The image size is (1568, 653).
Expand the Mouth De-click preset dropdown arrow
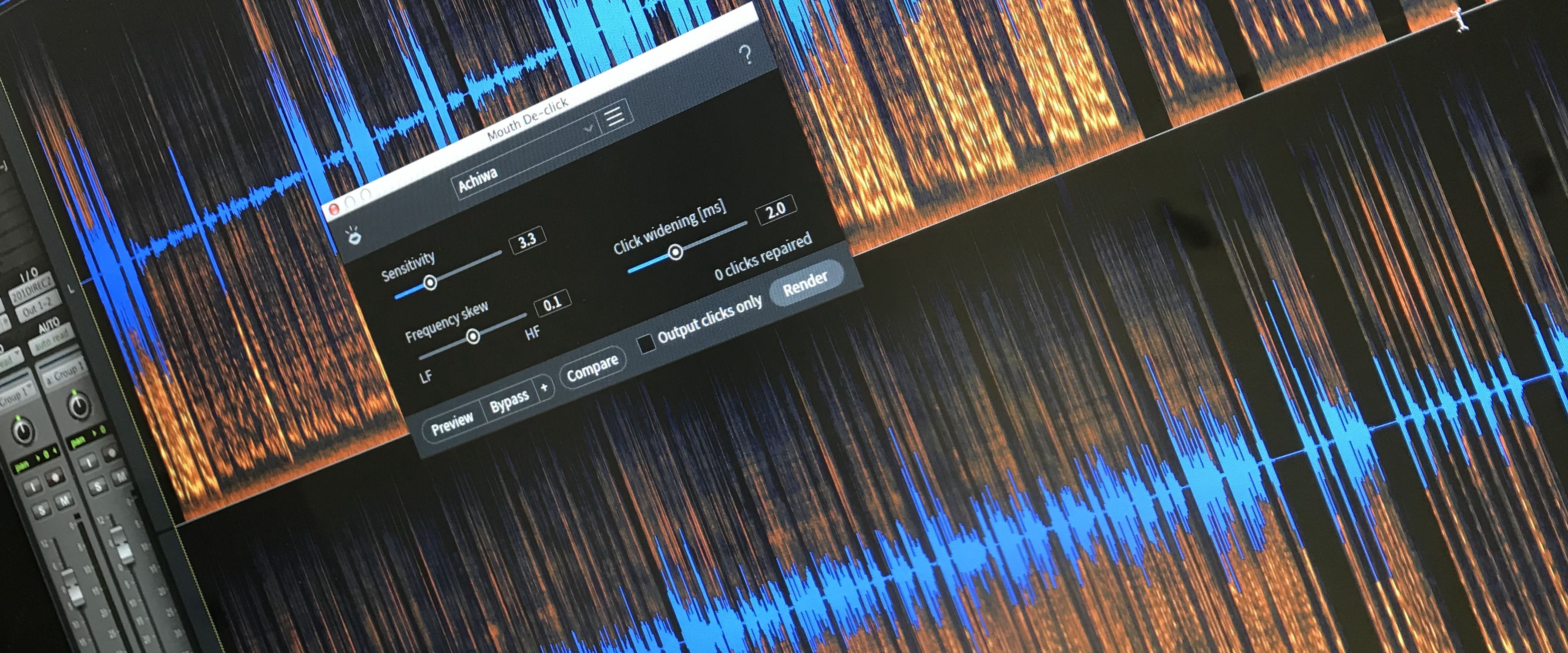[588, 128]
